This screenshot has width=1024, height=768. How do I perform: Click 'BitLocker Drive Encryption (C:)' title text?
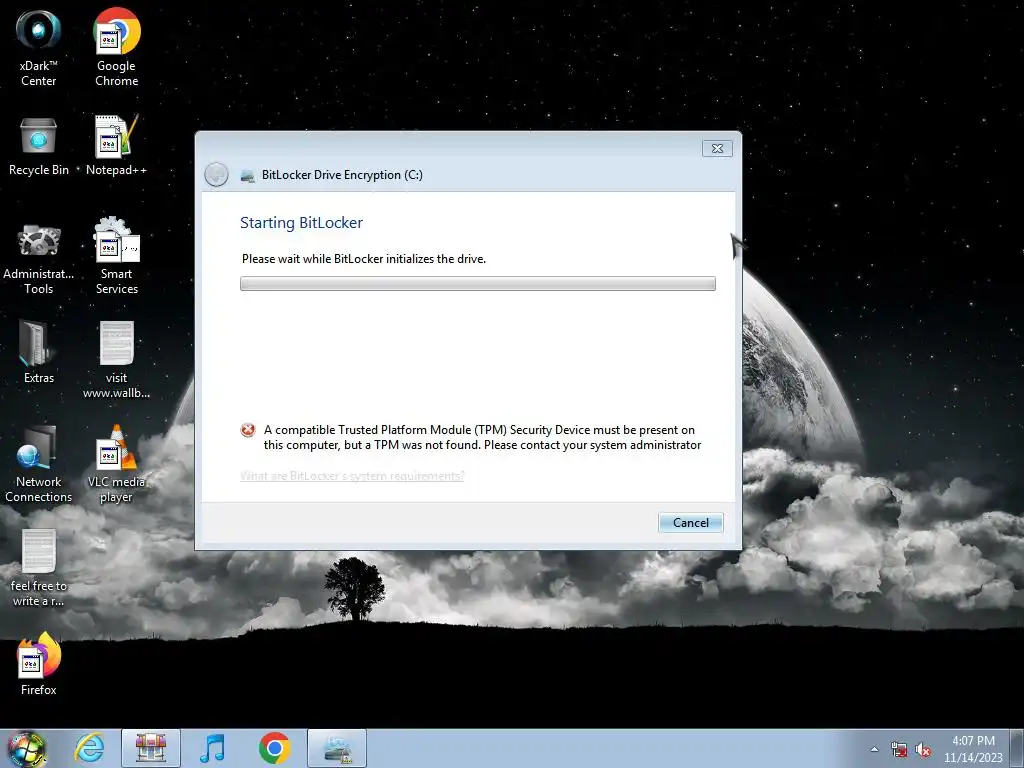point(342,175)
